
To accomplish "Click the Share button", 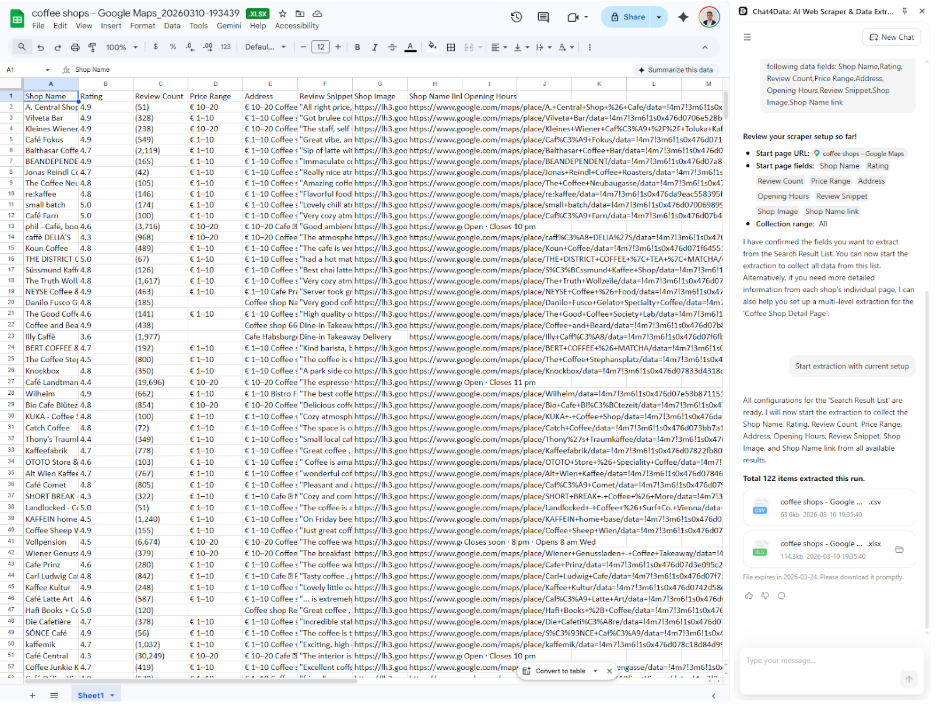I will point(628,17).
